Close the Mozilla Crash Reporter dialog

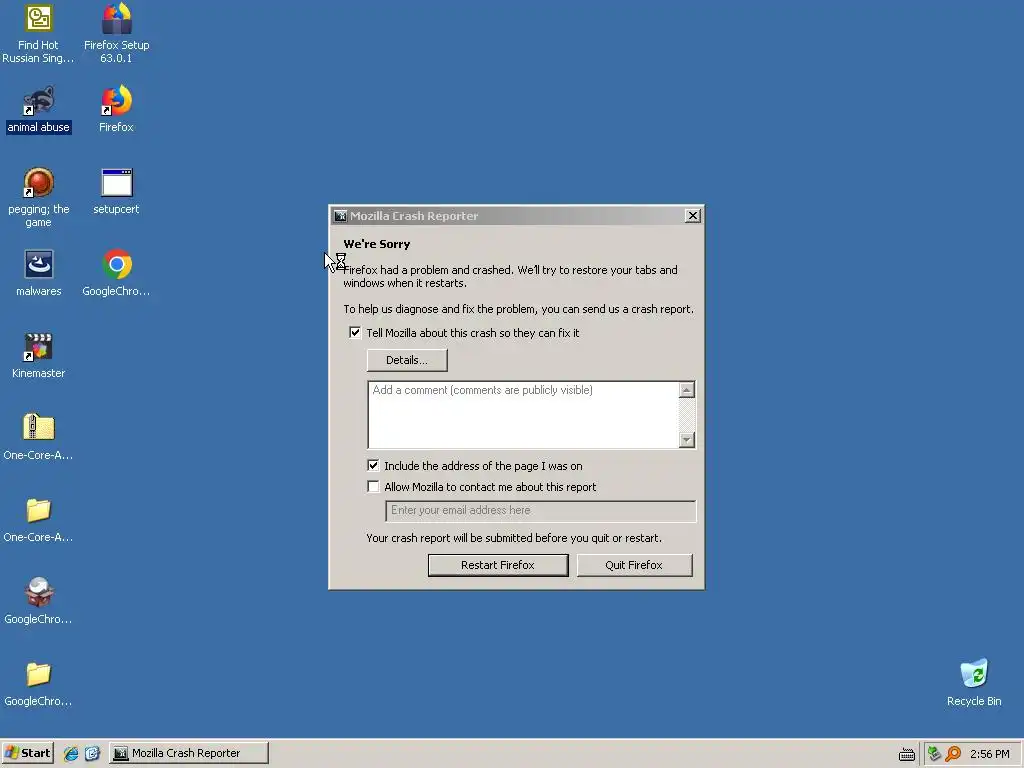pos(693,216)
